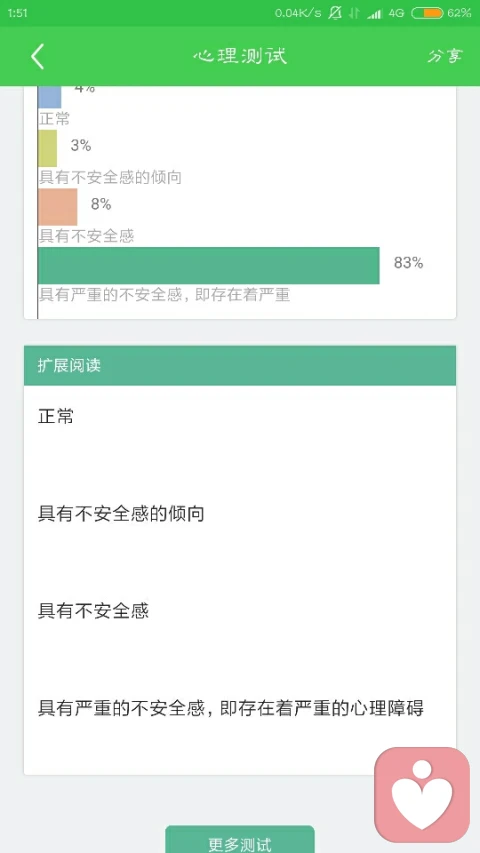480x853 pixels.
Task: Tap the blue 4% bar
Action: point(50,97)
